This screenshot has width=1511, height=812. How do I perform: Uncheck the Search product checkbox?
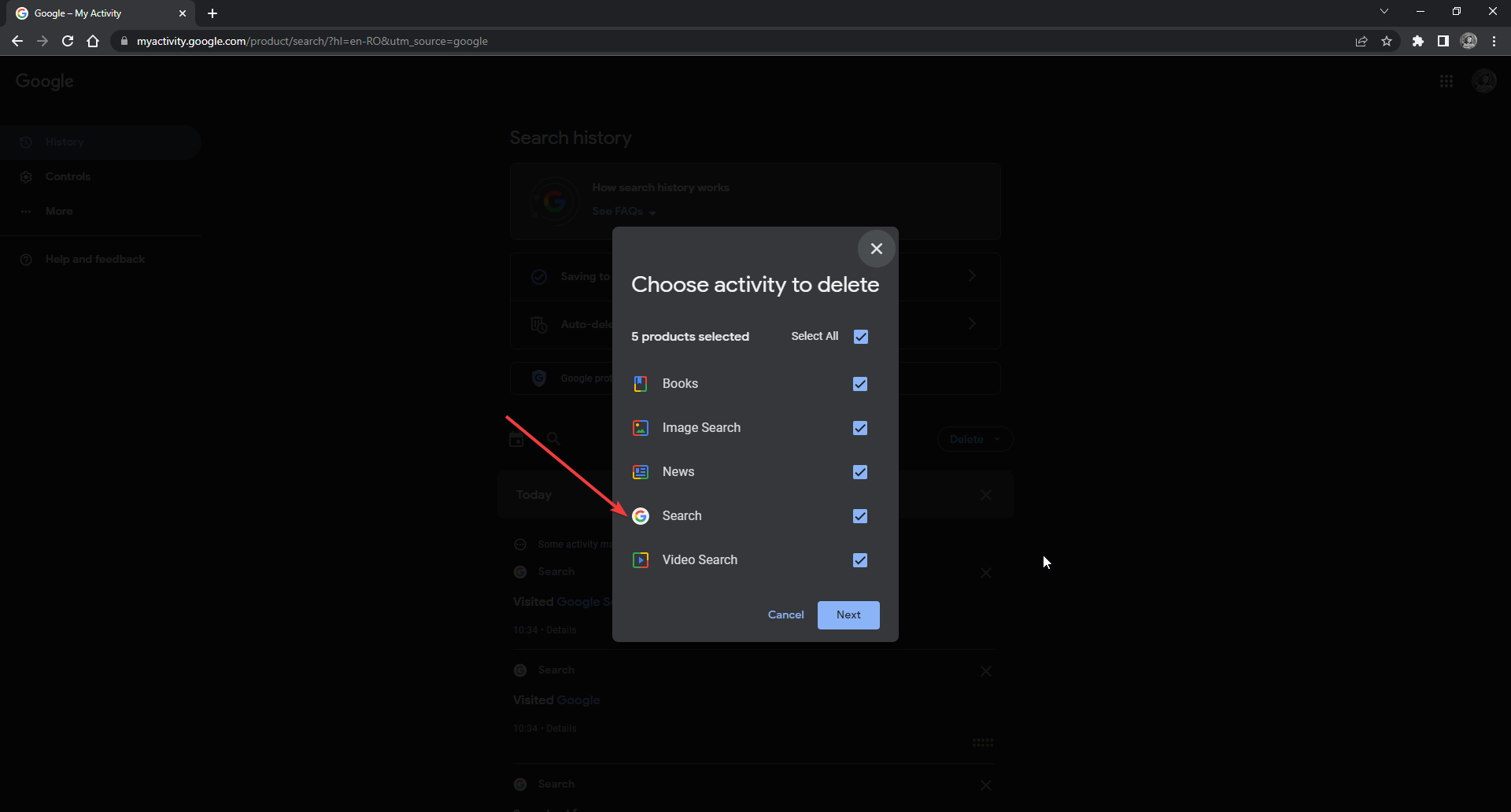click(x=860, y=516)
